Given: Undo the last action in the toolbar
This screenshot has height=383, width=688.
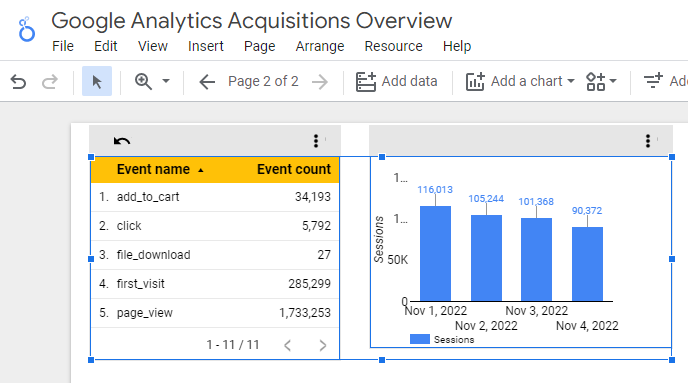Looking at the screenshot, I should (x=18, y=82).
